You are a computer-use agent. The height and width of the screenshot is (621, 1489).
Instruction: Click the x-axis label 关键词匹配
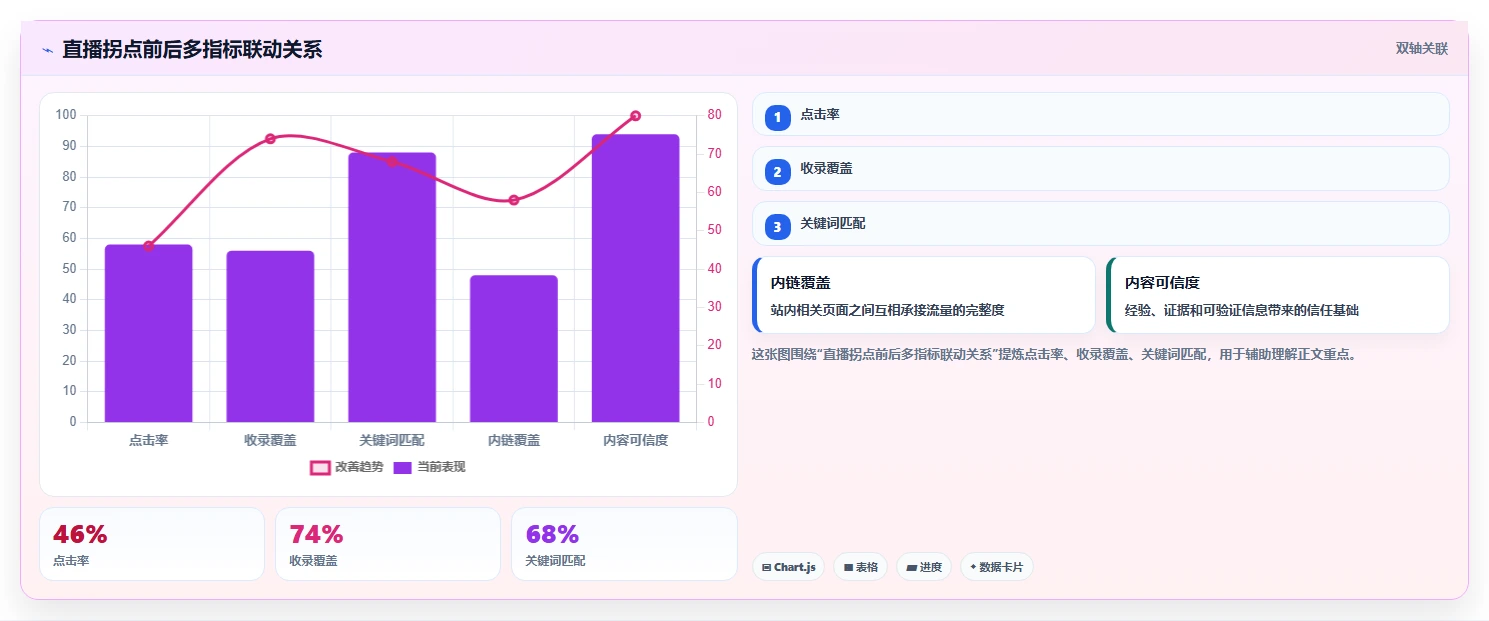[x=392, y=440]
